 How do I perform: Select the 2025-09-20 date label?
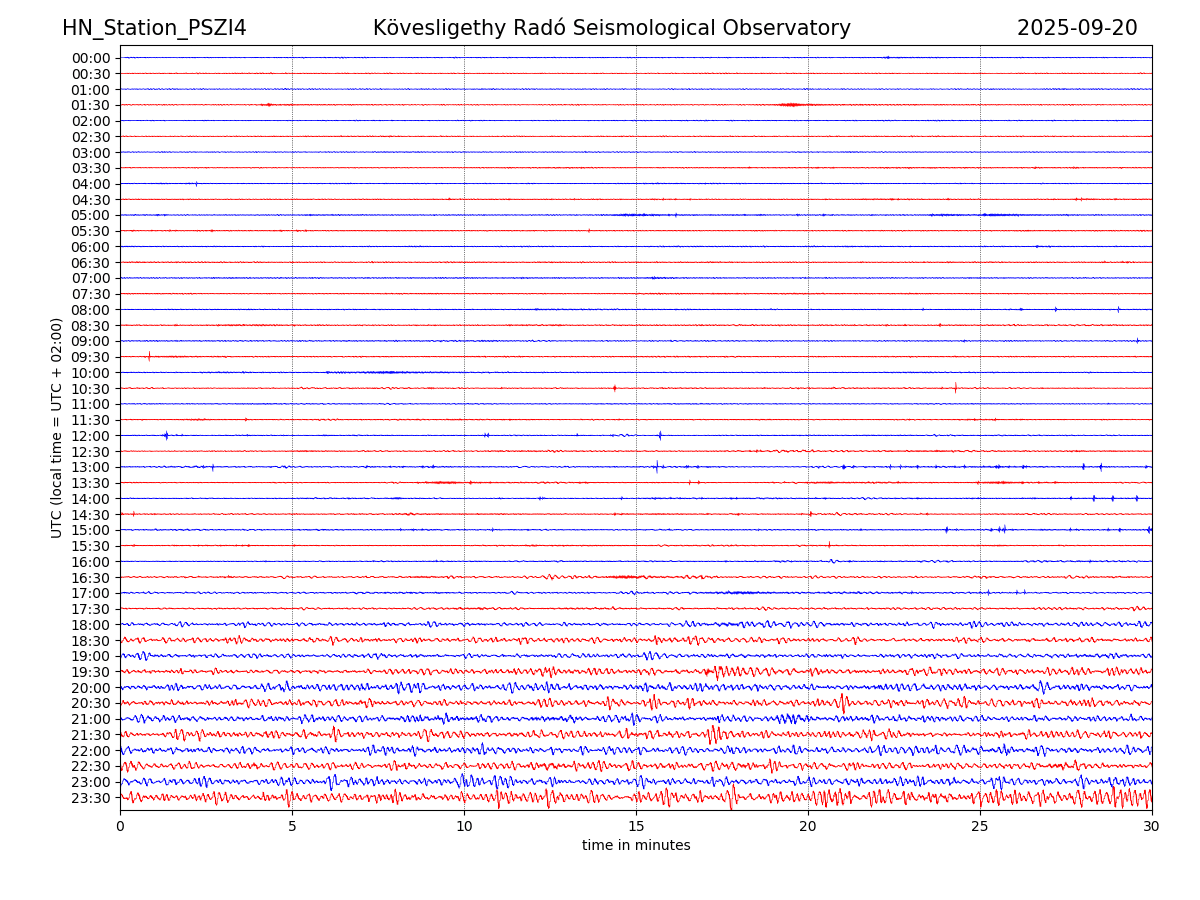1077,28
